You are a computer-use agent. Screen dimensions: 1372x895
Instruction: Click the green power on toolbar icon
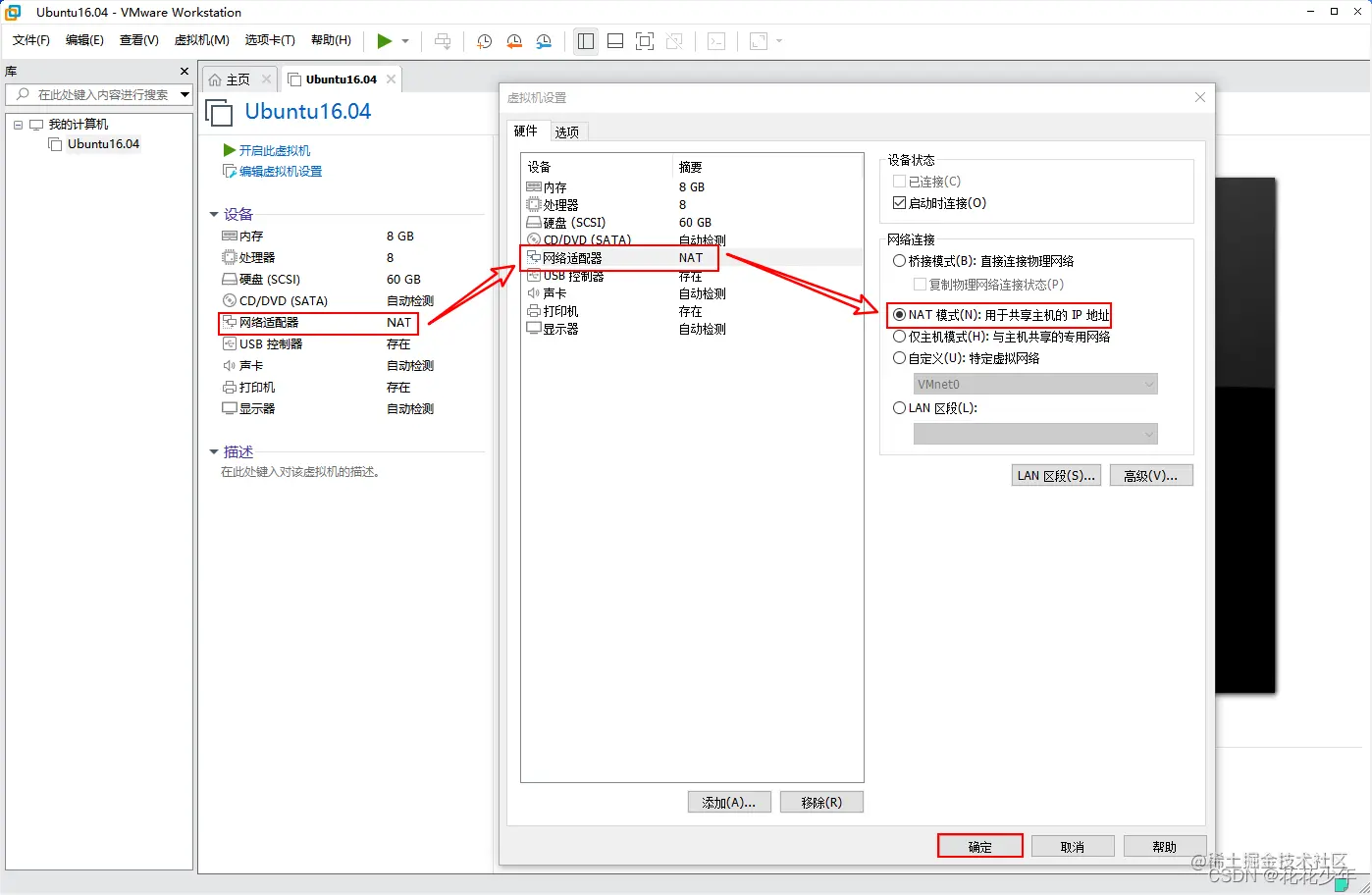click(385, 41)
